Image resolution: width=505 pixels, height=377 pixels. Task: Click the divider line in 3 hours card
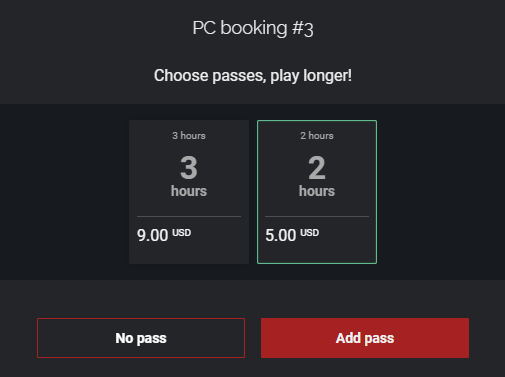click(x=189, y=216)
